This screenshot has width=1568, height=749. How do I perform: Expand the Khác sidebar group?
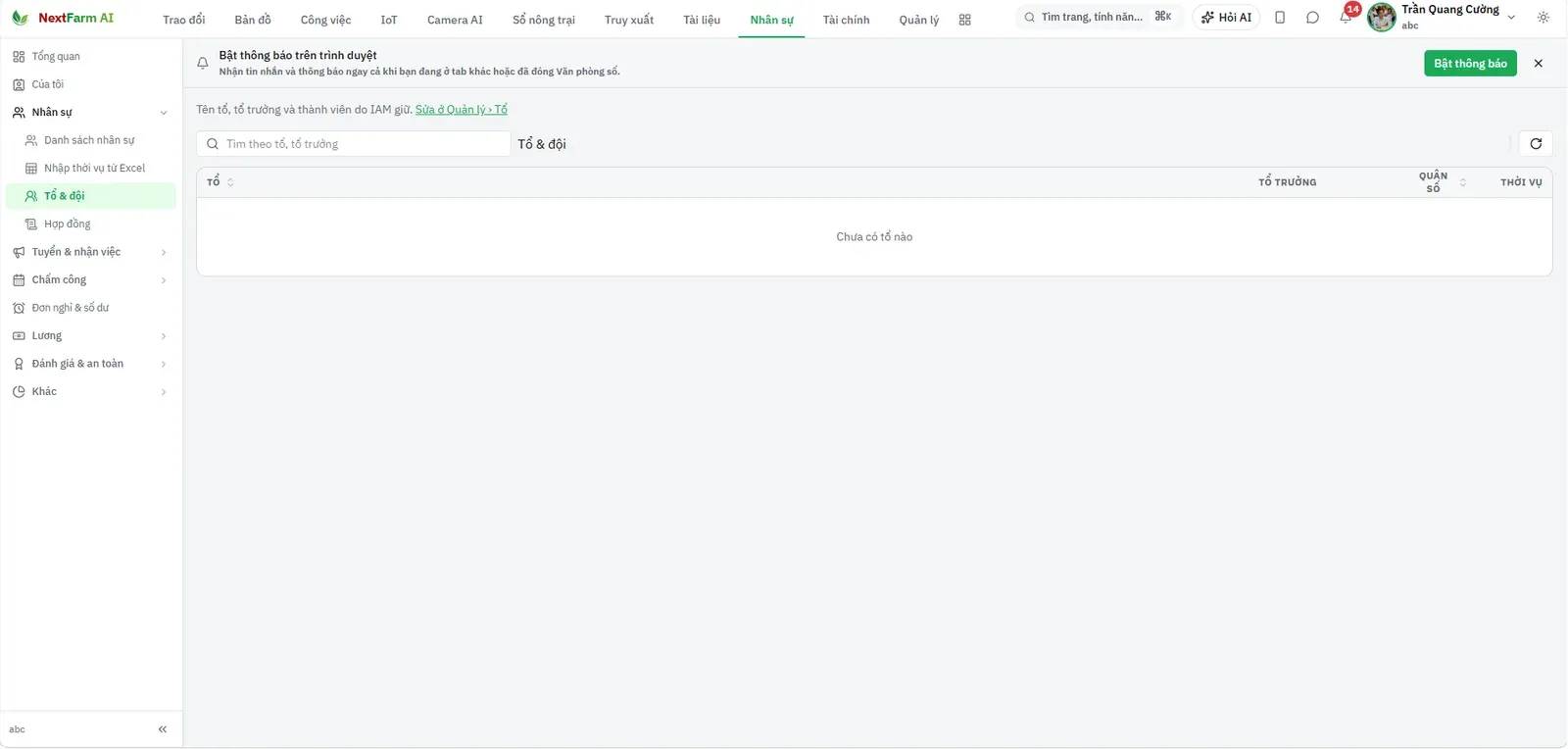91,392
